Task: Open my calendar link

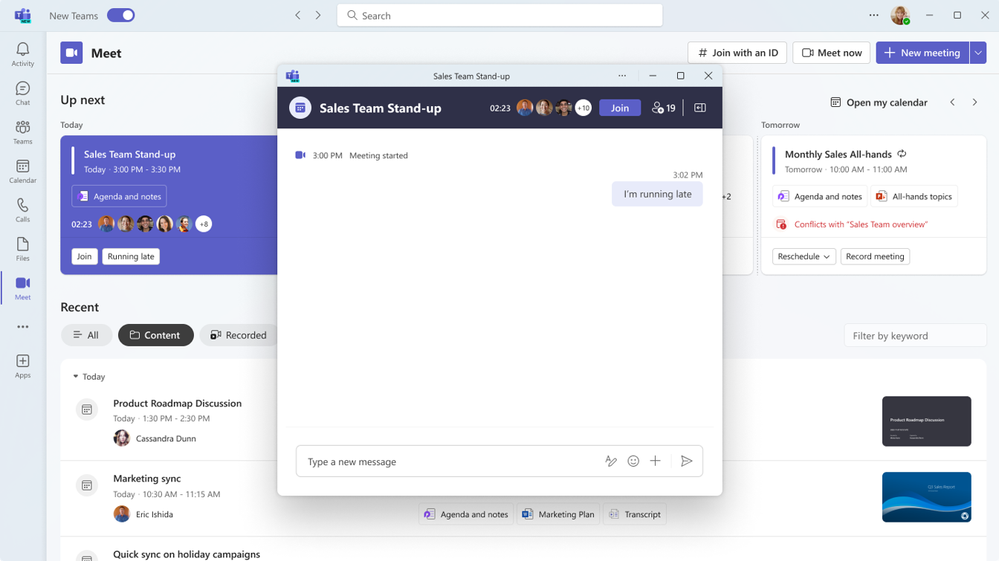Action: coord(879,103)
